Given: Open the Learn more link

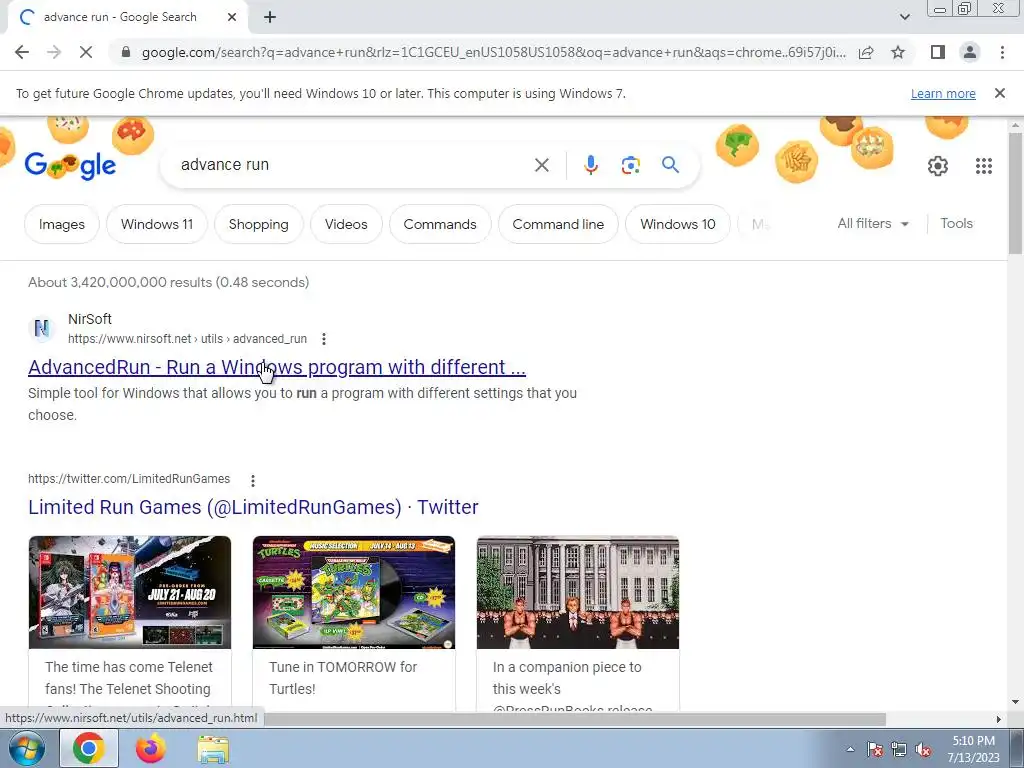Looking at the screenshot, I should click(x=943, y=93).
